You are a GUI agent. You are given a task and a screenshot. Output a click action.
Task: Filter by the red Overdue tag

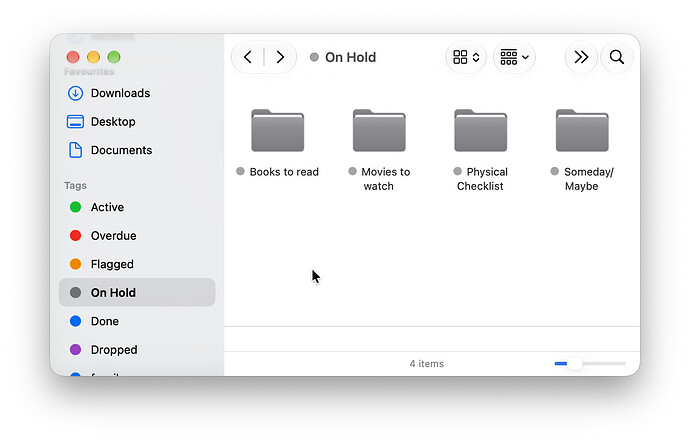(x=137, y=236)
